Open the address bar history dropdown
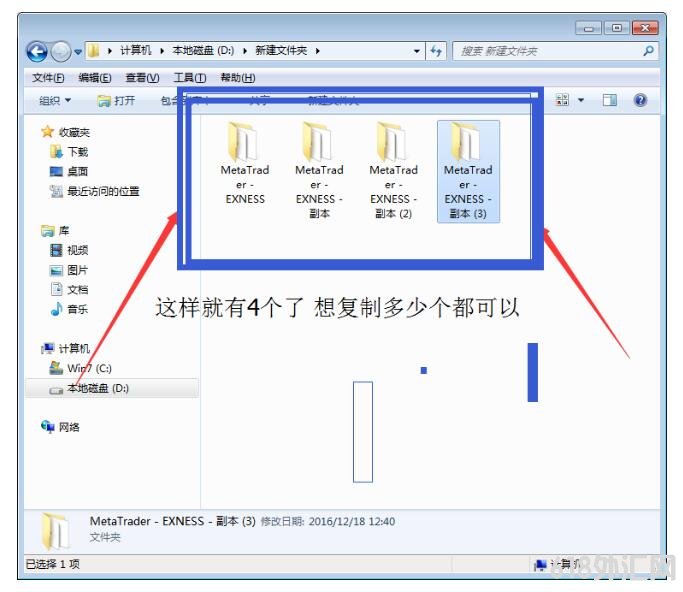Screen dimensions: 683x592 click(x=417, y=51)
